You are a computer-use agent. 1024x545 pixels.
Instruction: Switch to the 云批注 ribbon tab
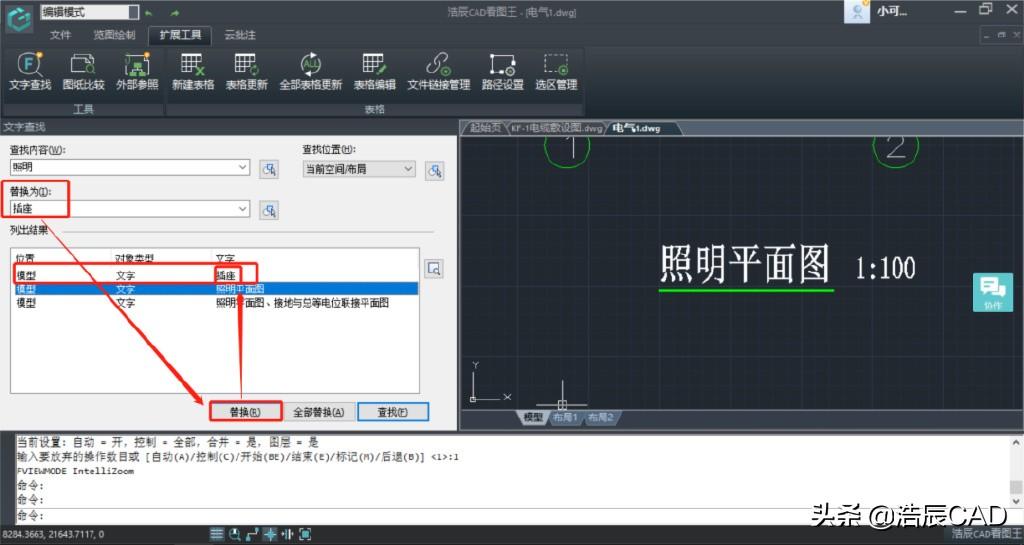(240, 35)
